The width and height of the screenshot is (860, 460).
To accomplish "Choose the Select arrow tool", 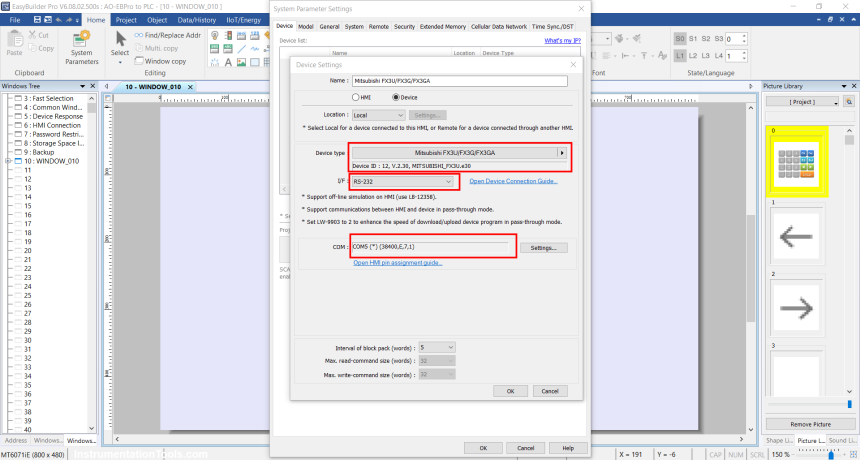I will [120, 41].
